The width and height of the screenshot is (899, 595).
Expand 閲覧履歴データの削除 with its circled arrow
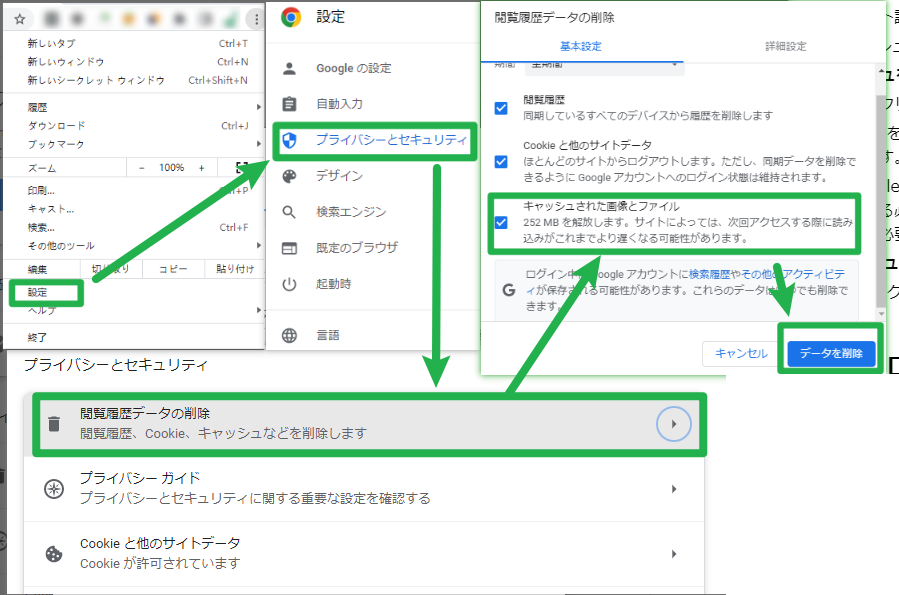tap(674, 424)
